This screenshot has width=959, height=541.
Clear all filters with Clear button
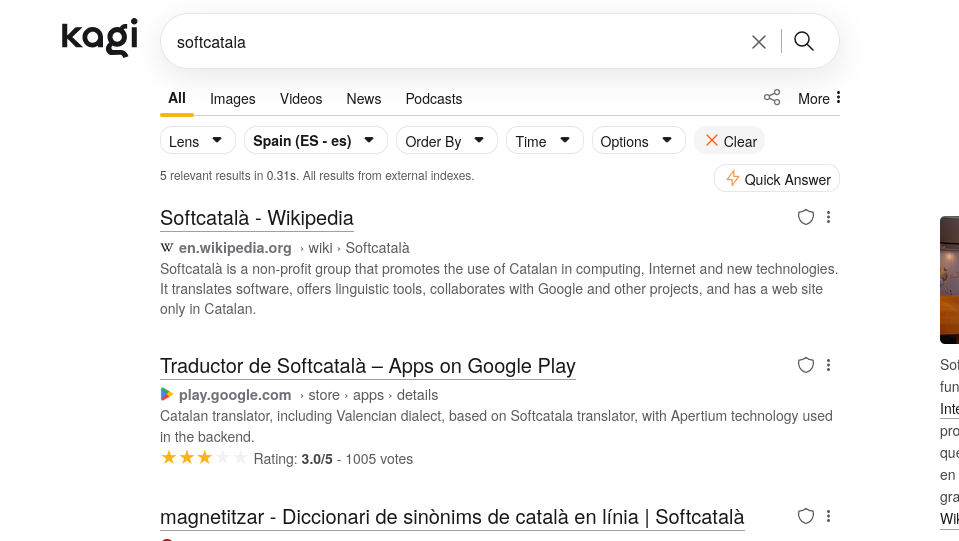(x=730, y=141)
